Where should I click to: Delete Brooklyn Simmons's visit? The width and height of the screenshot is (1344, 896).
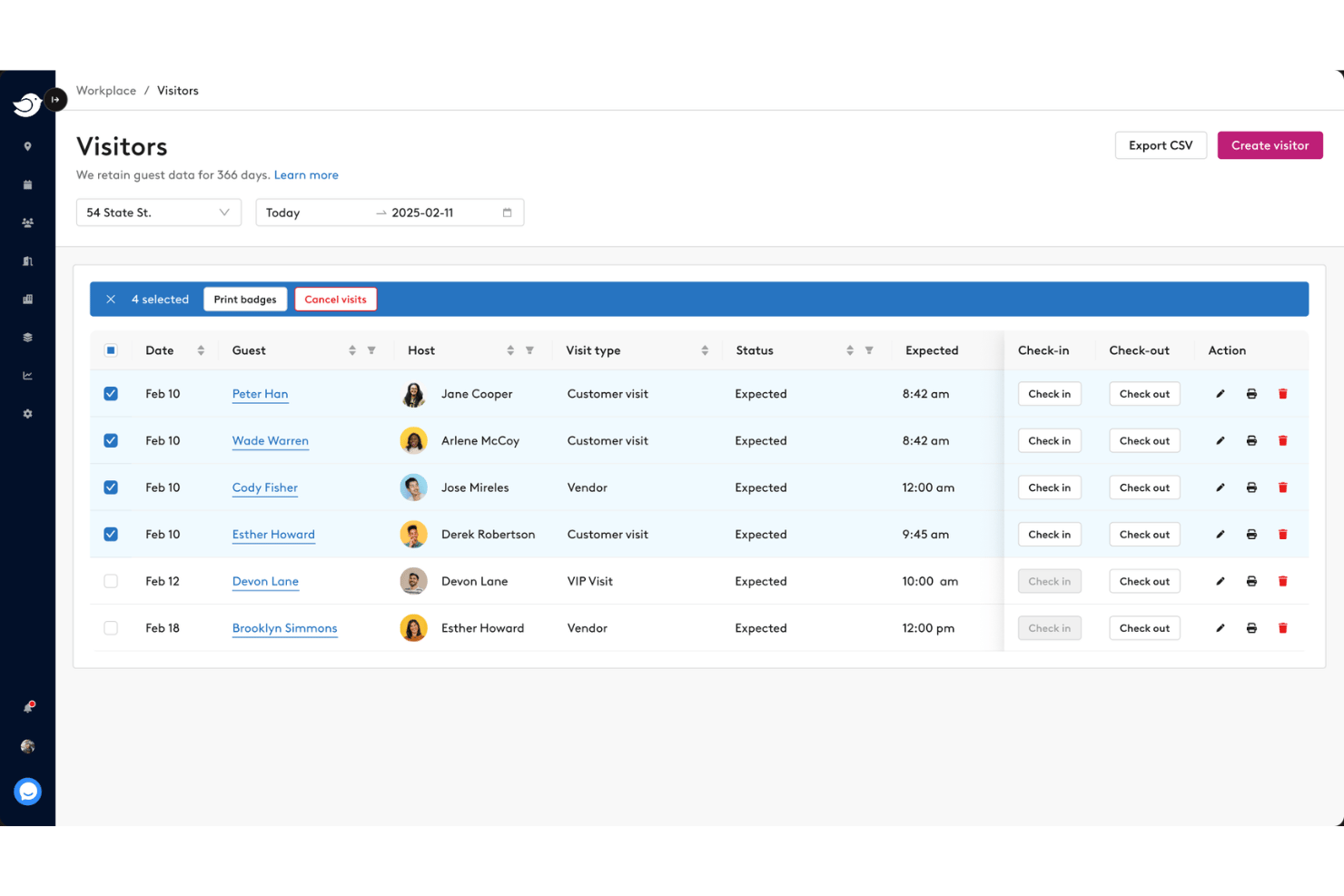[1282, 628]
